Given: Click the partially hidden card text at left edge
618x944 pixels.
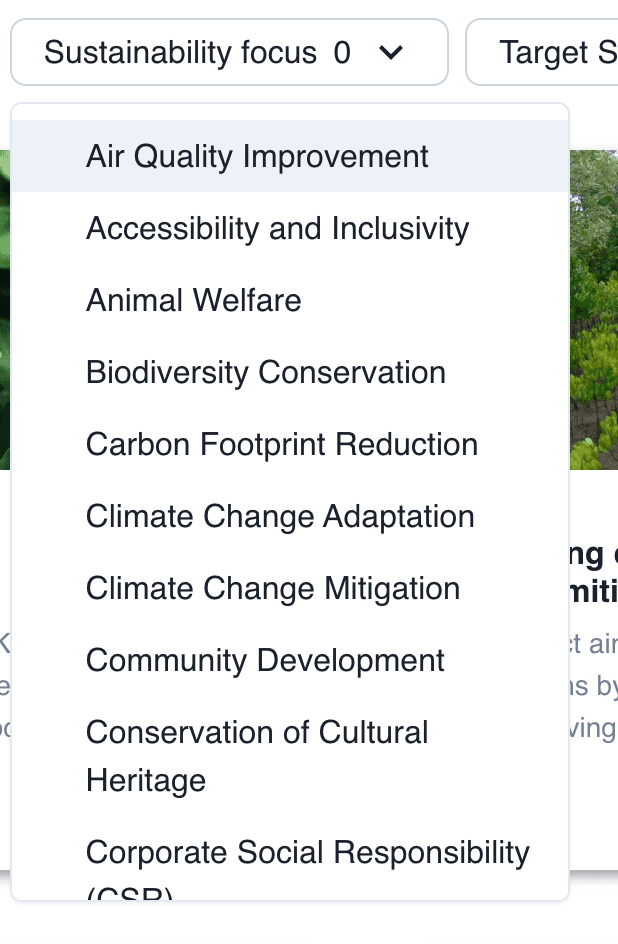Looking at the screenshot, I should [x=5, y=686].
